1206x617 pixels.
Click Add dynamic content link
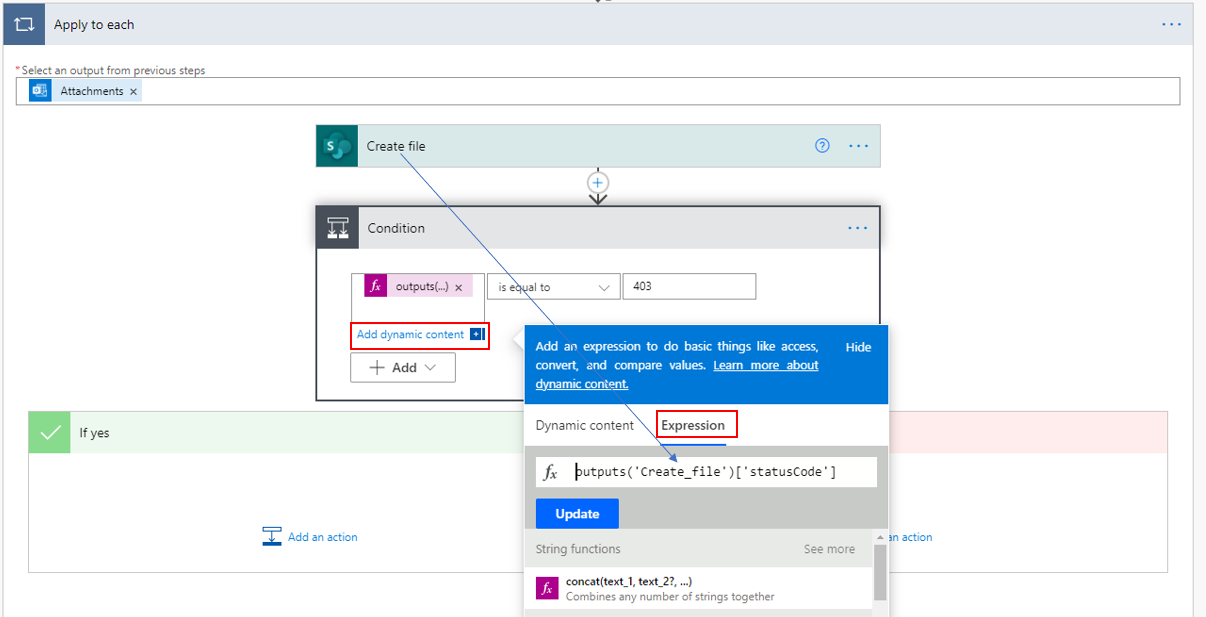click(x=410, y=335)
